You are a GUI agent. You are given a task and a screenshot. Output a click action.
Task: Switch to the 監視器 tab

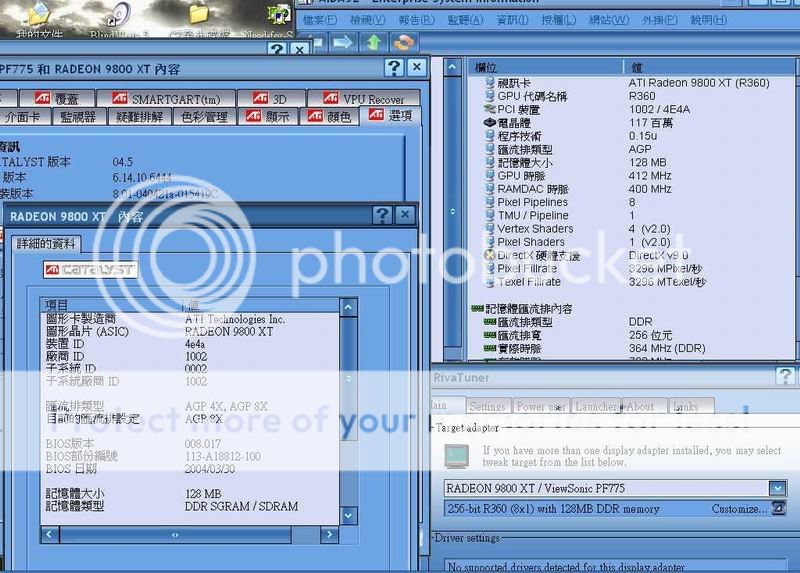pos(78,117)
